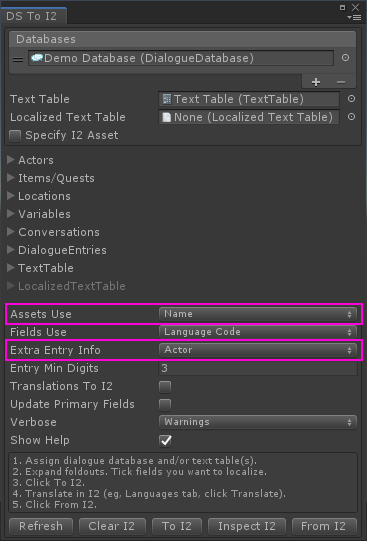Maximize the DS To I2 window
367x541 pixels.
pyautogui.click(x=343, y=7)
